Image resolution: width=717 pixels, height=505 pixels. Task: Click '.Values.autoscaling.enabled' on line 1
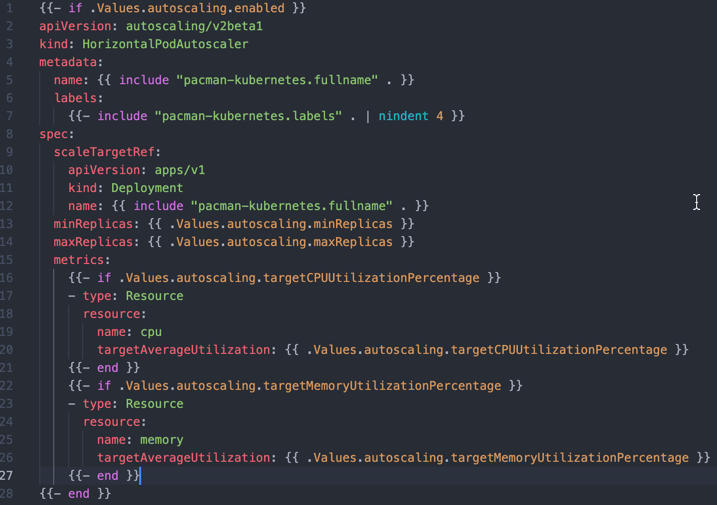tap(187, 8)
